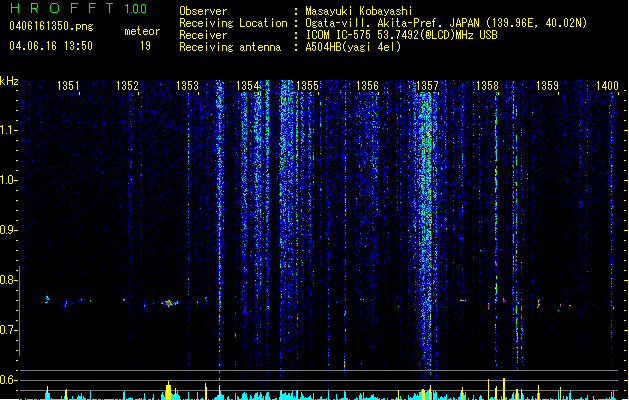Image resolution: width=629 pixels, height=400 pixels.
Task: Click the Observer label
Action: coord(203,11)
